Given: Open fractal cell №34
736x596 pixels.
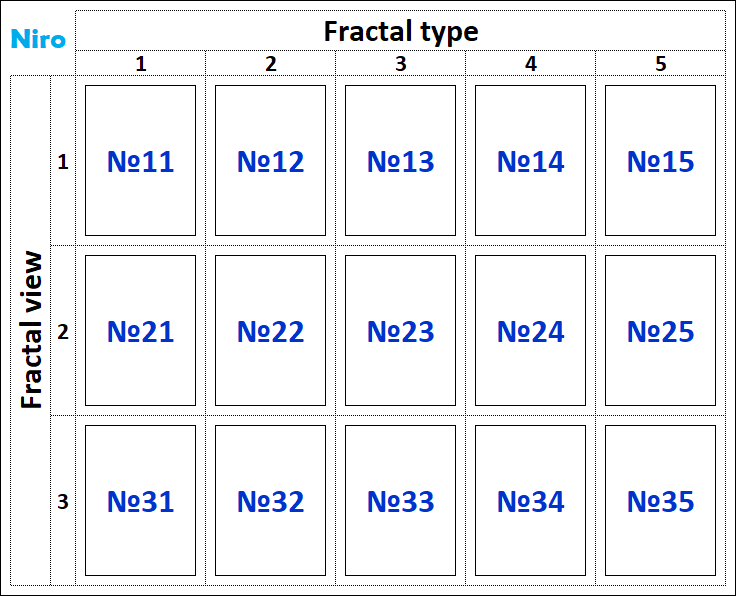Looking at the screenshot, I should (x=530, y=501).
